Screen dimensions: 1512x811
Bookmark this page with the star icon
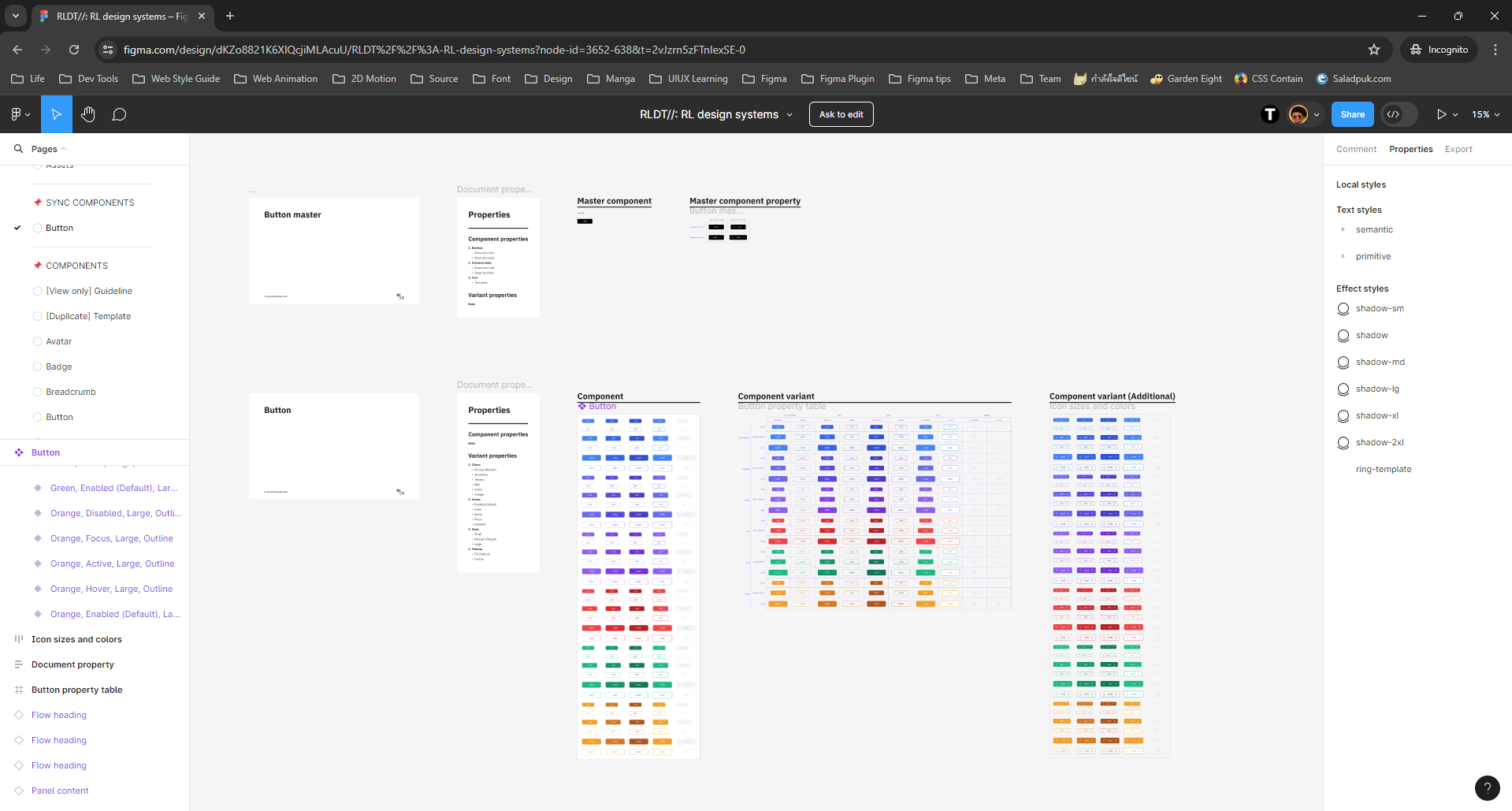click(1374, 50)
